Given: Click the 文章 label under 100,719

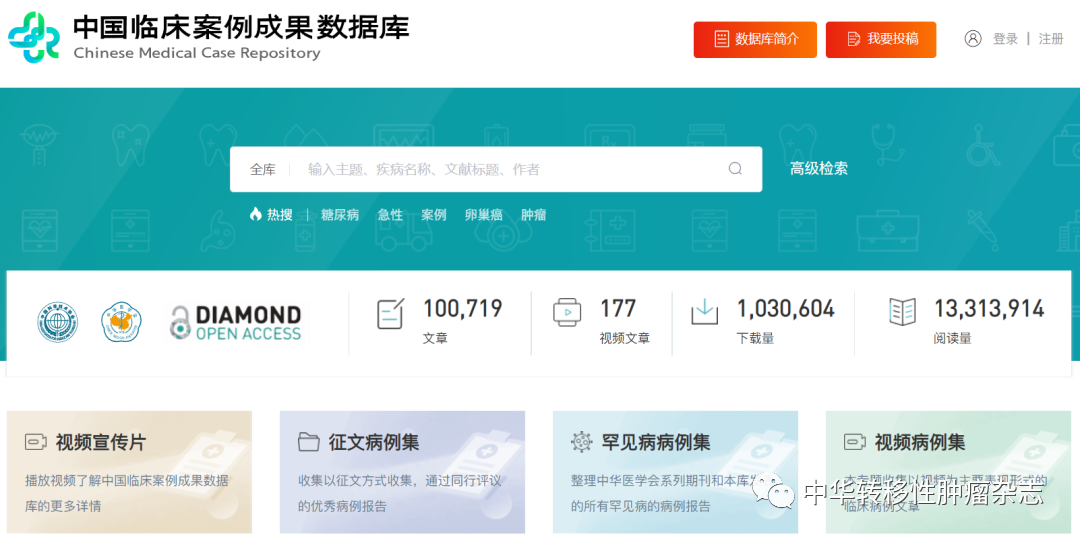Looking at the screenshot, I should [435, 338].
